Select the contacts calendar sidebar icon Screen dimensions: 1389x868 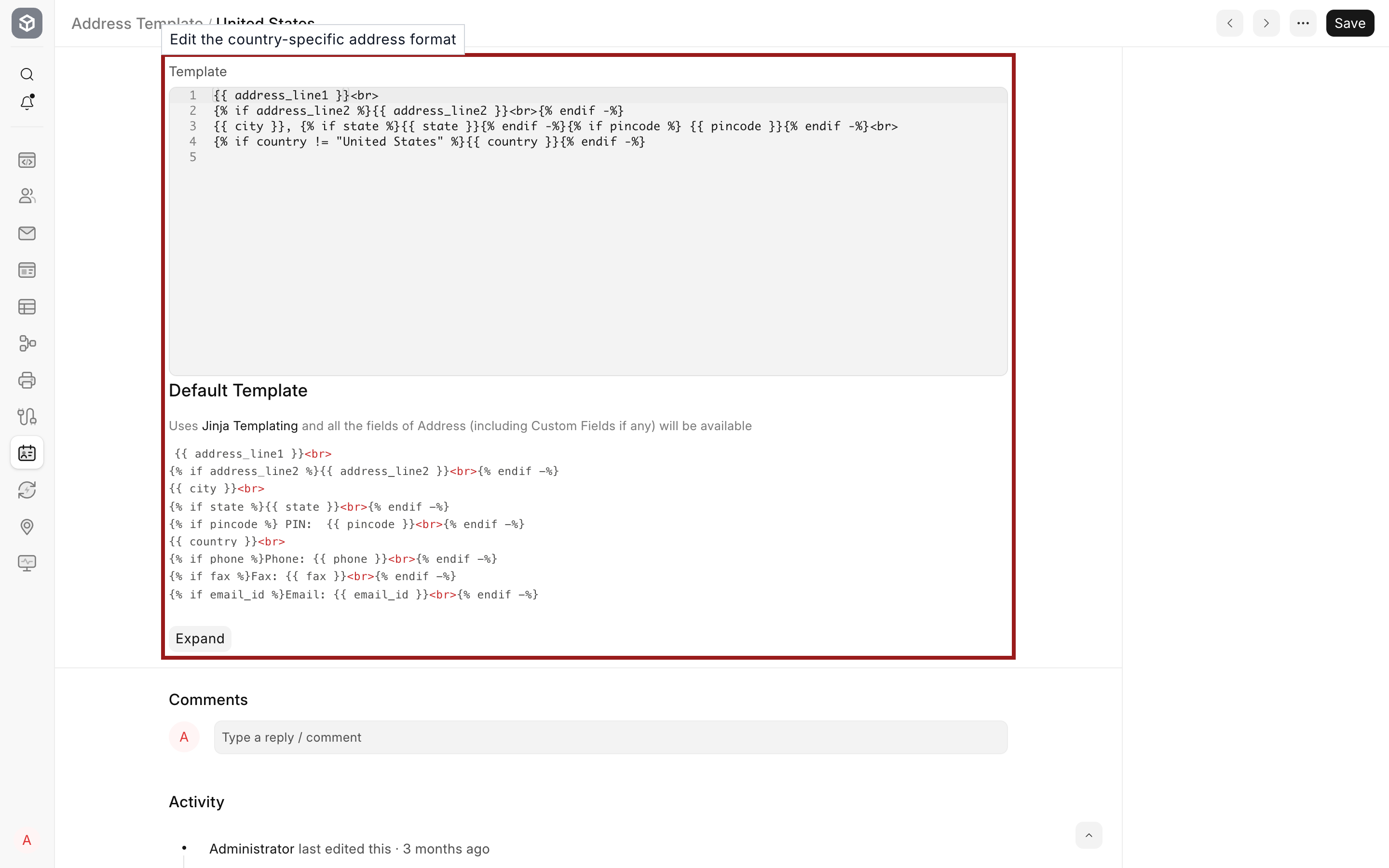tap(27, 453)
